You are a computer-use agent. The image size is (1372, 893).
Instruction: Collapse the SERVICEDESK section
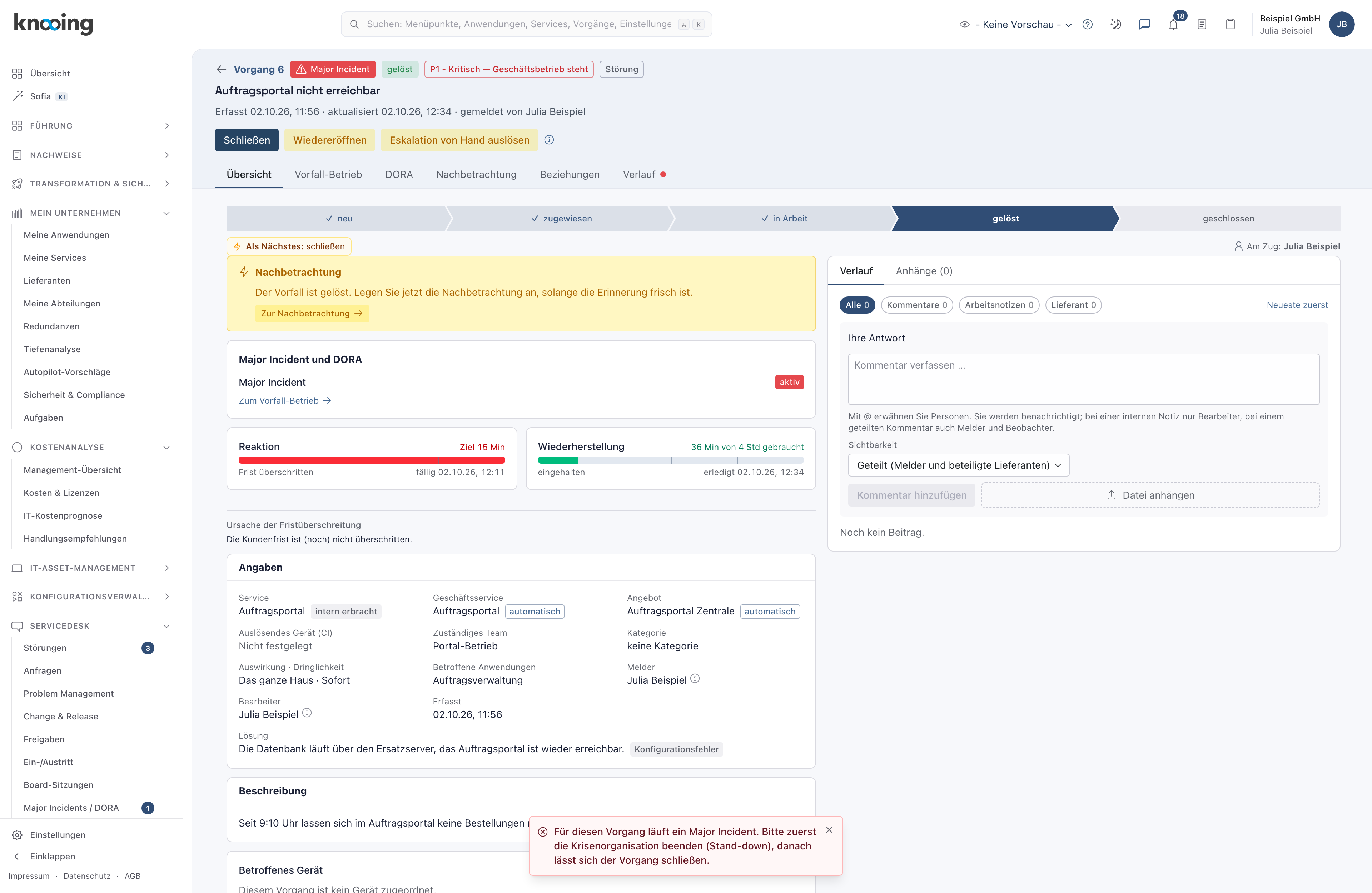pyautogui.click(x=91, y=625)
